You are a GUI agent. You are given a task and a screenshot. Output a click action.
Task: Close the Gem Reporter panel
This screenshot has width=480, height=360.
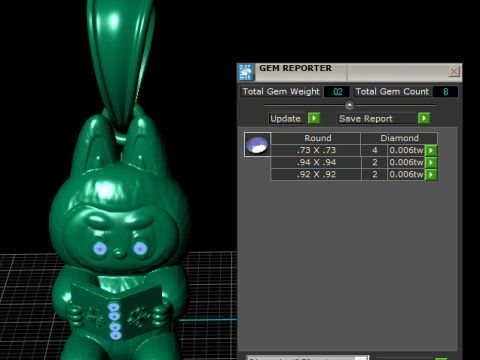pos(454,71)
